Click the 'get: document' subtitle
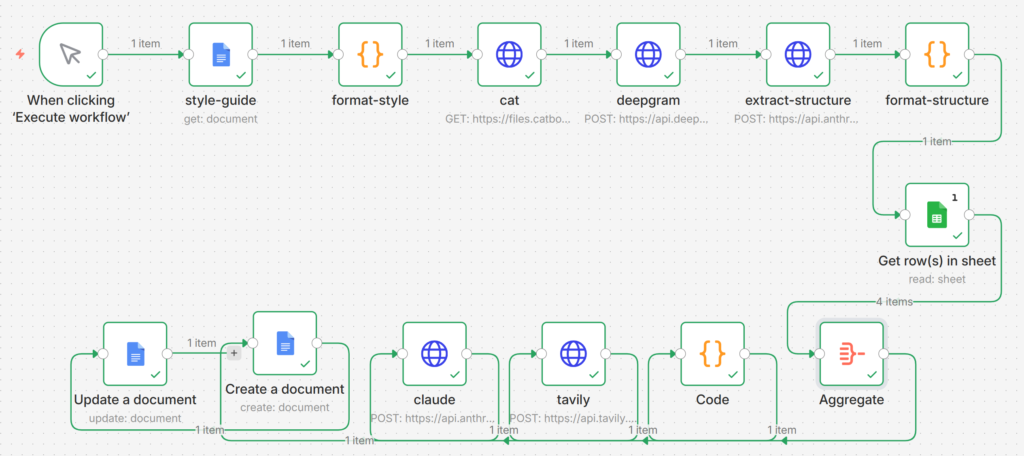The width and height of the screenshot is (1024, 456). point(221,119)
